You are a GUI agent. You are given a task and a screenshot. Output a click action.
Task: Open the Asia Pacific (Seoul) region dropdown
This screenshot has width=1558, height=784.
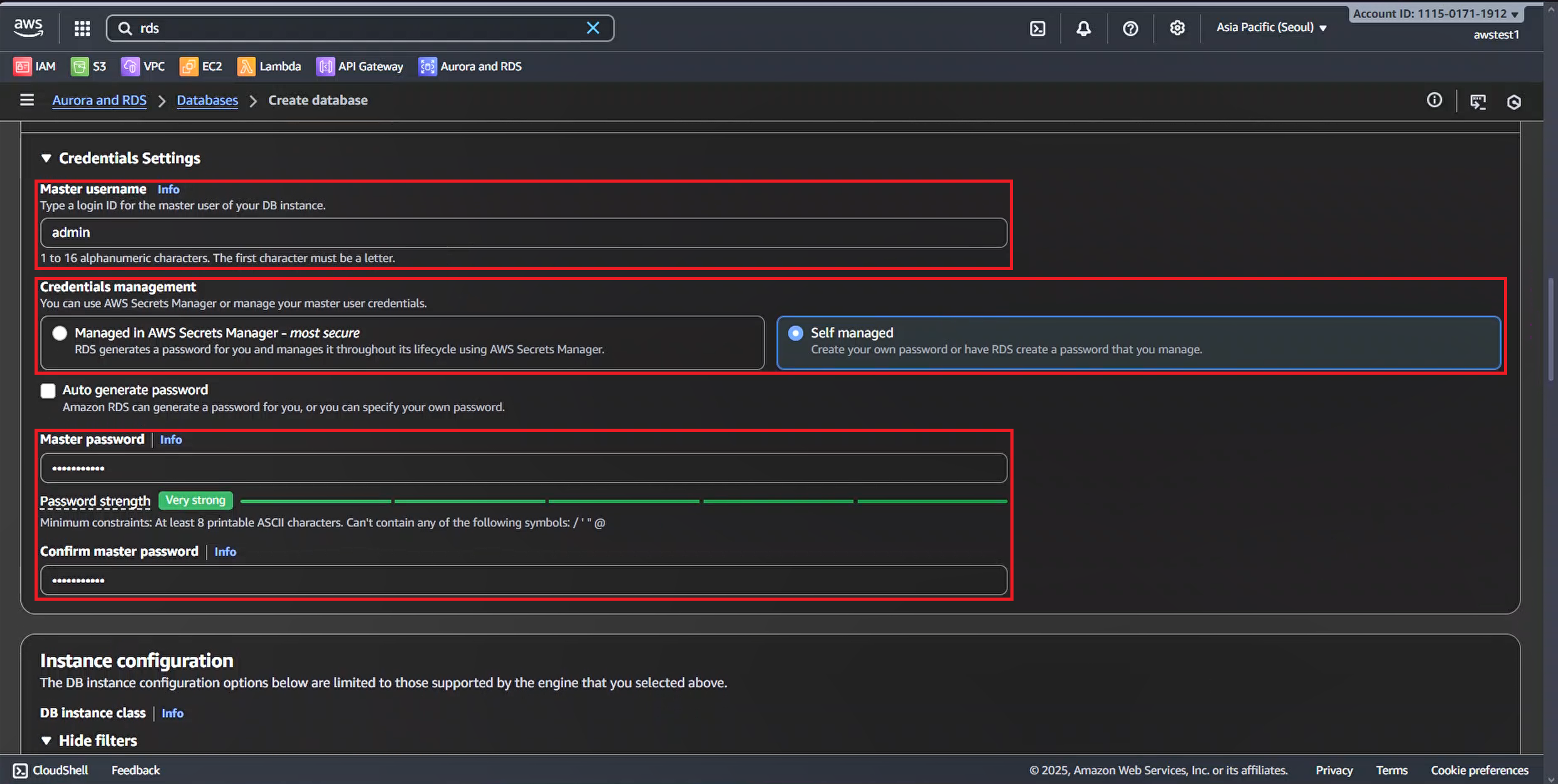click(1271, 28)
